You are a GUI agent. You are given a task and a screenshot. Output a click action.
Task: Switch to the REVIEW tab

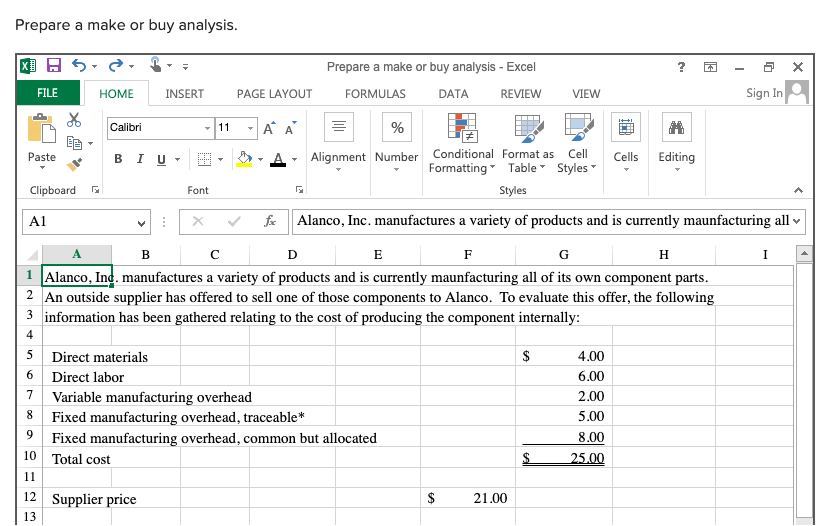click(x=521, y=94)
